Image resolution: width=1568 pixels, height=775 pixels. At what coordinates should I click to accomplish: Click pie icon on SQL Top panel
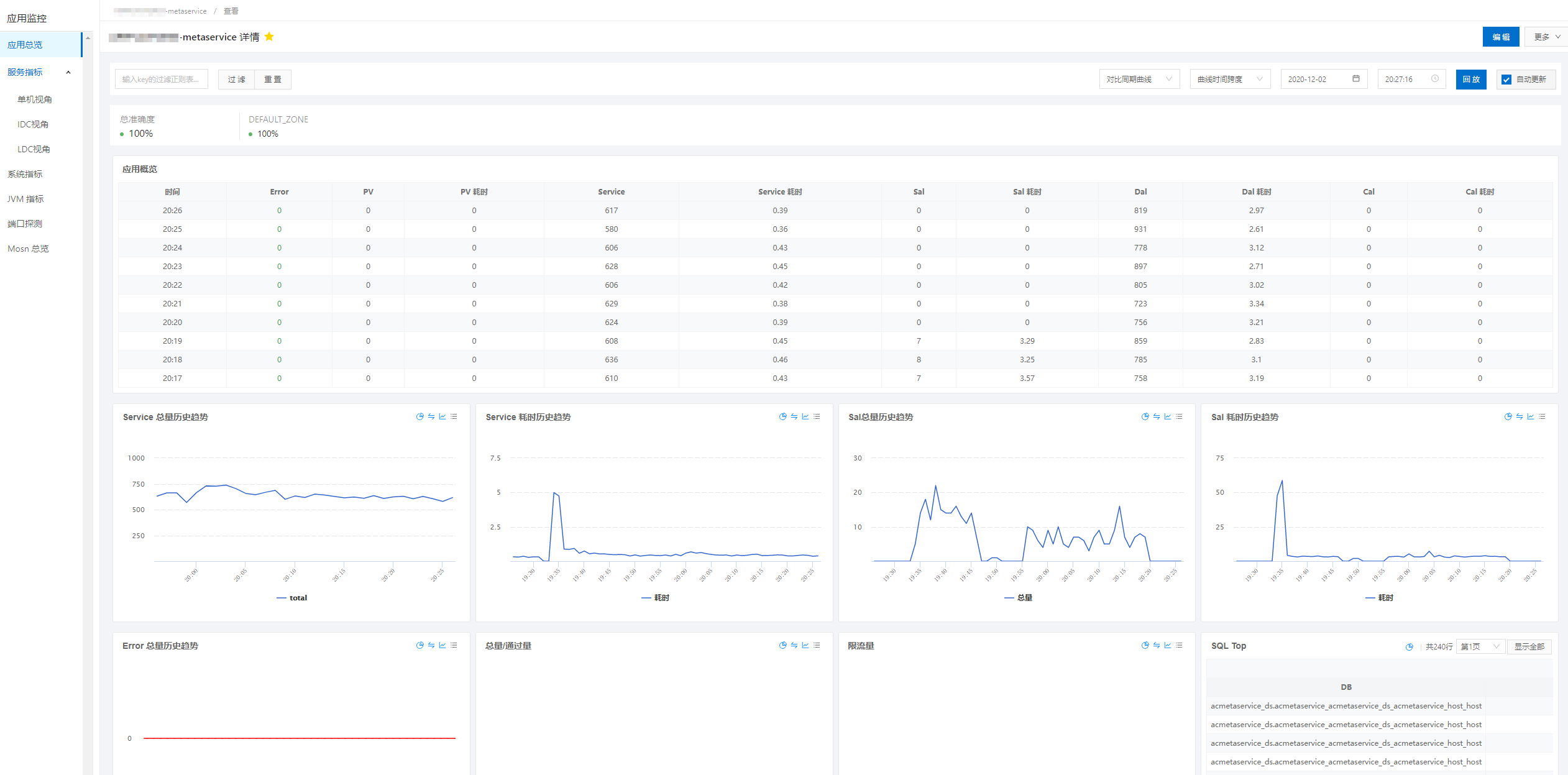1410,647
